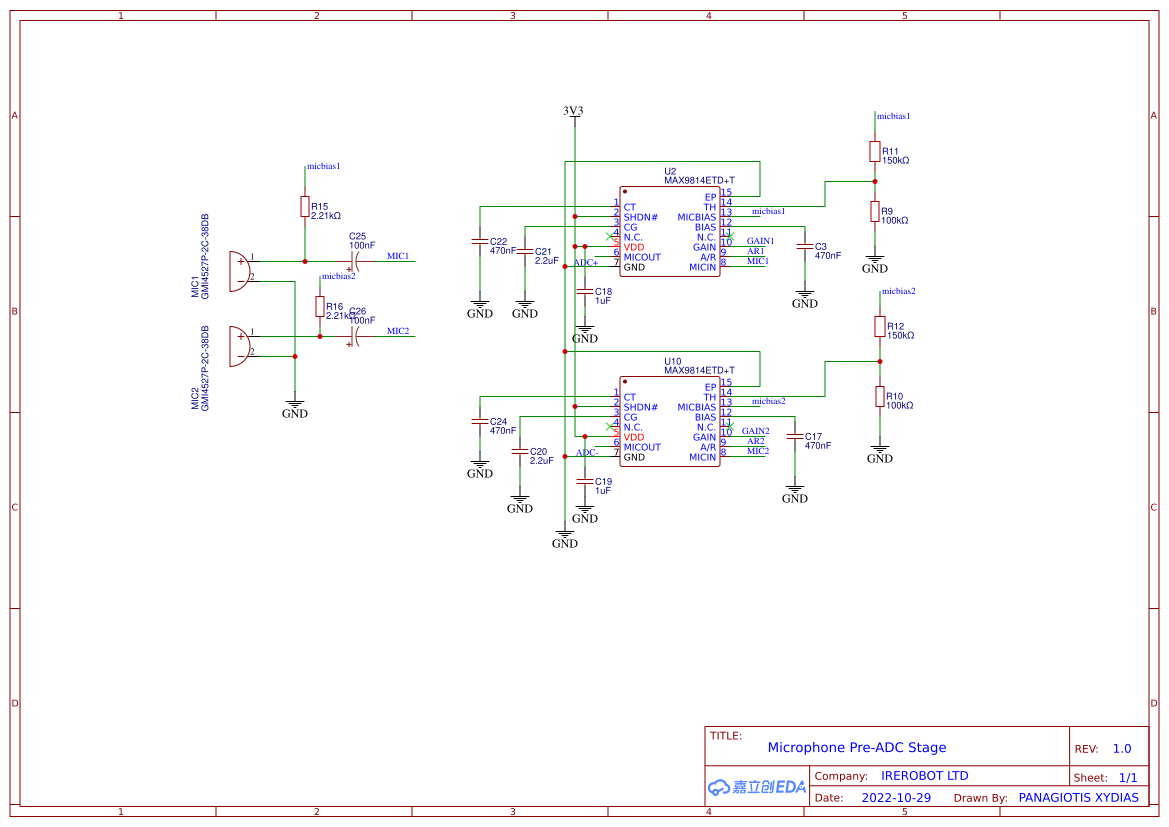
Task: Select the U10 MAX9814ETD+T amplifier symbol
Action: [x=670, y=420]
